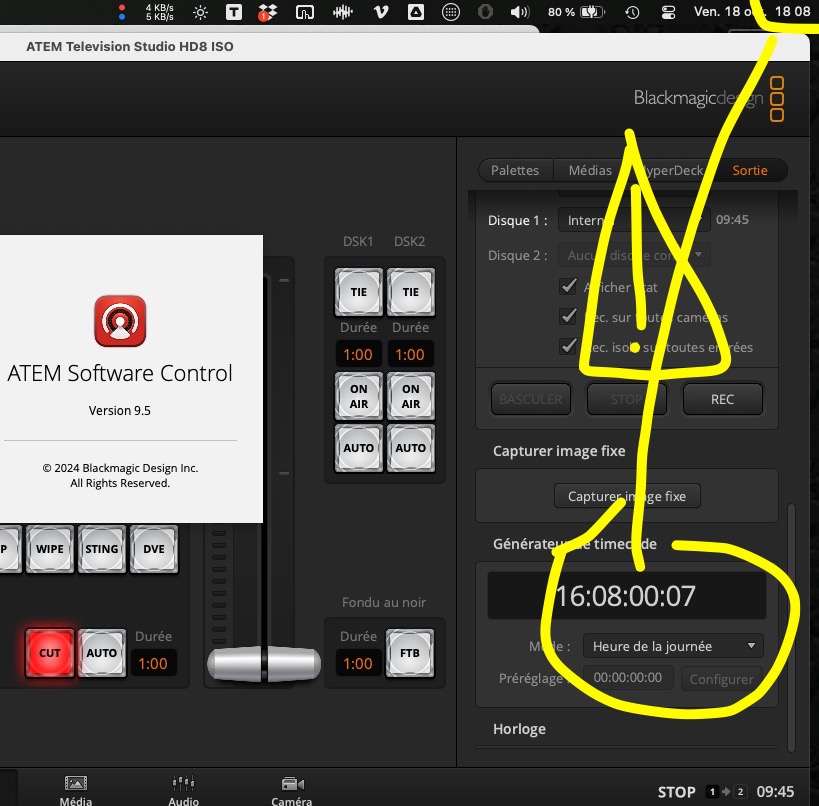Click the transition fader T-bar handle
The width and height of the screenshot is (819, 806).
264,664
